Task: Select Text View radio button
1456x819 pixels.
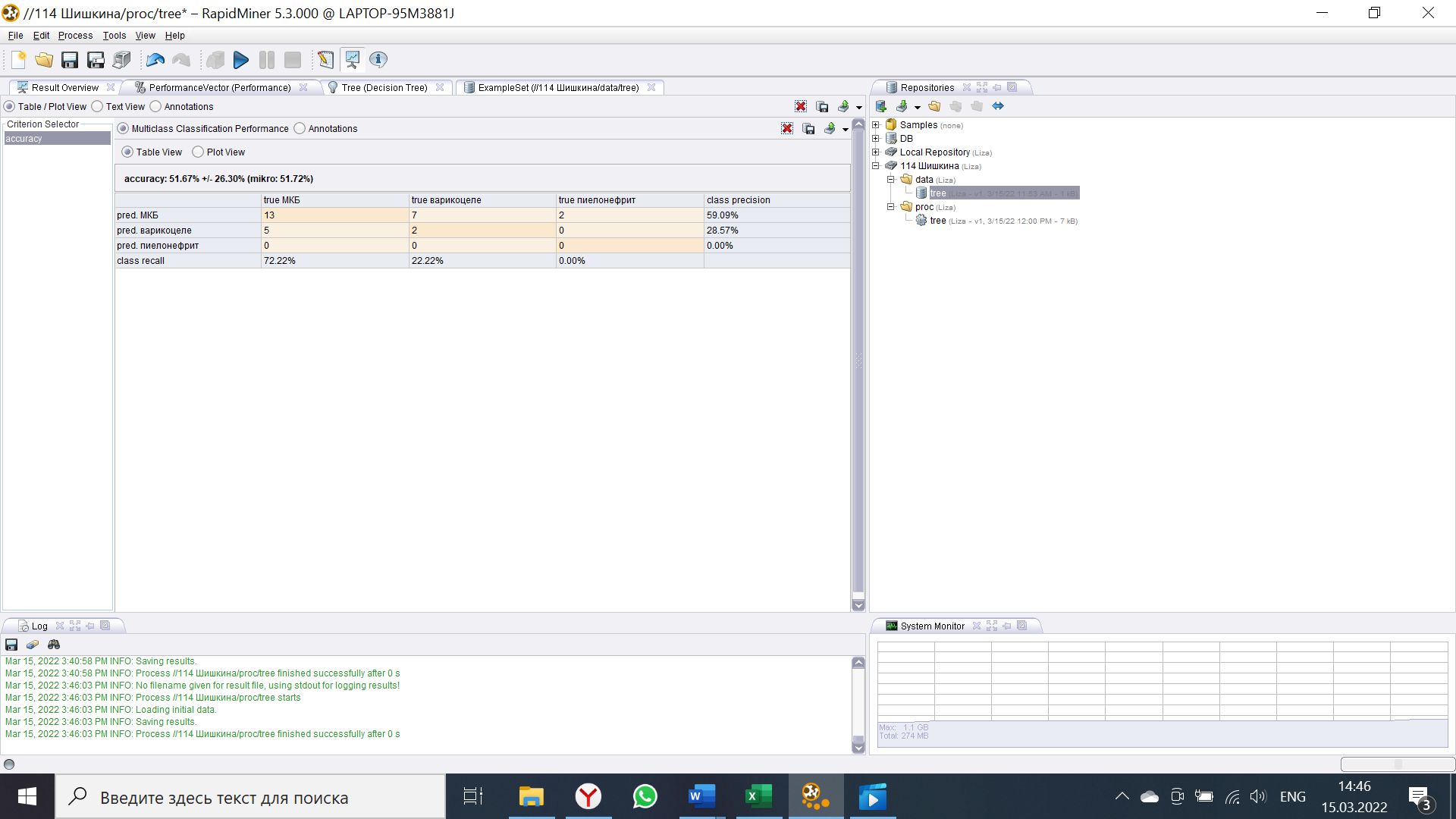Action: coord(97,107)
